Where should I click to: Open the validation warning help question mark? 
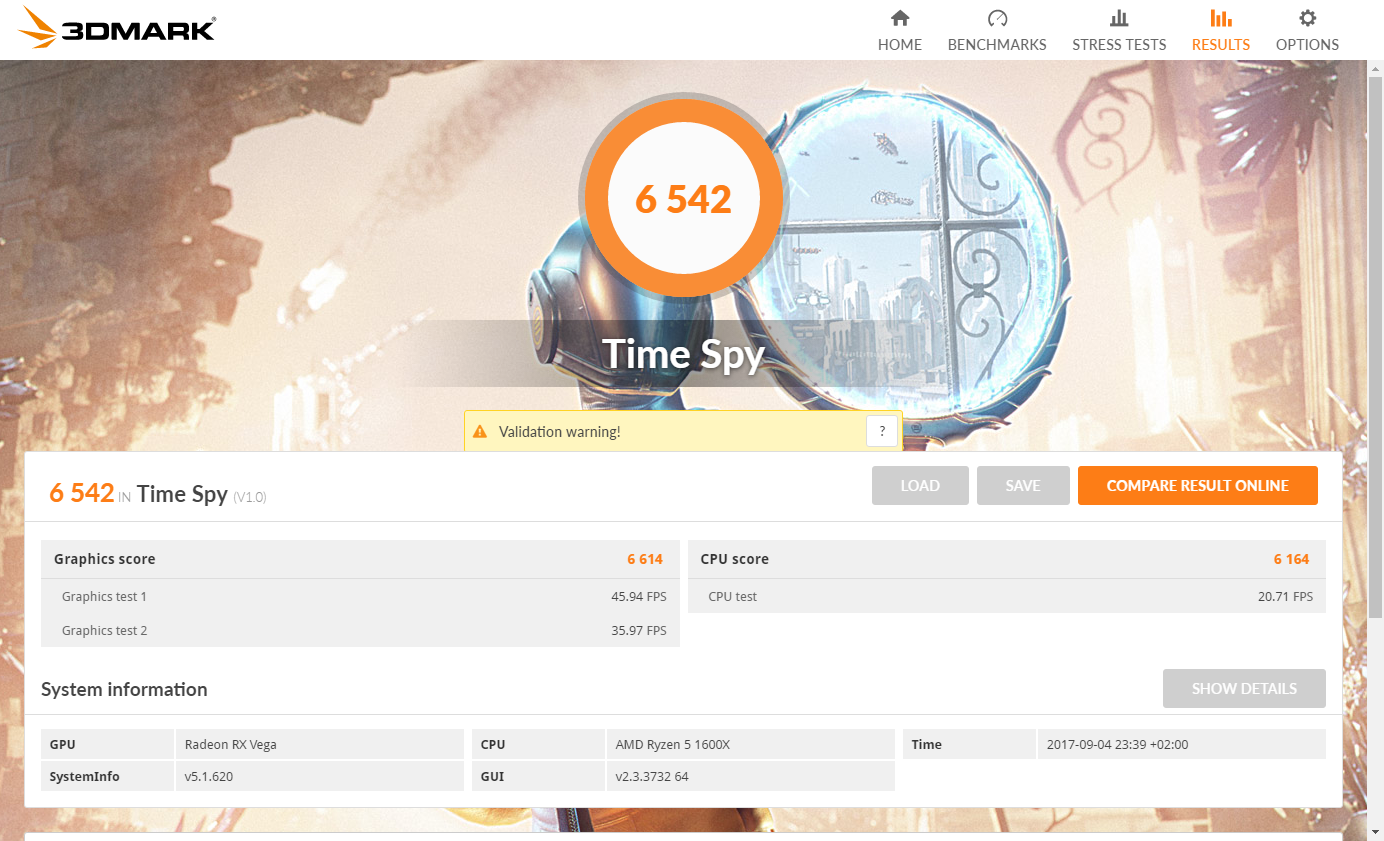(882, 432)
